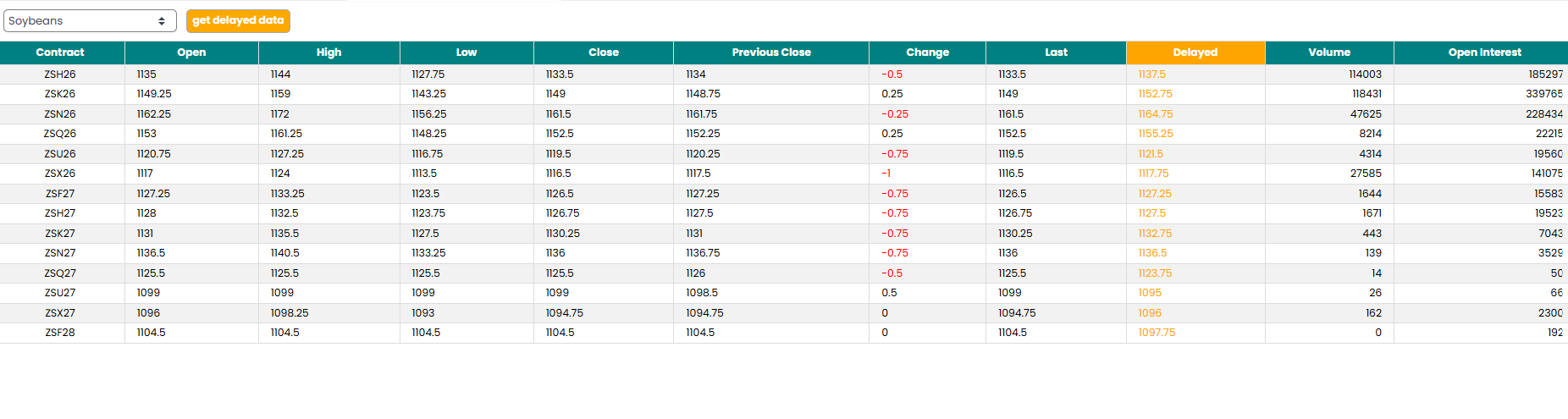
Task: Select the ZSX26 contract row label
Action: click(x=60, y=174)
